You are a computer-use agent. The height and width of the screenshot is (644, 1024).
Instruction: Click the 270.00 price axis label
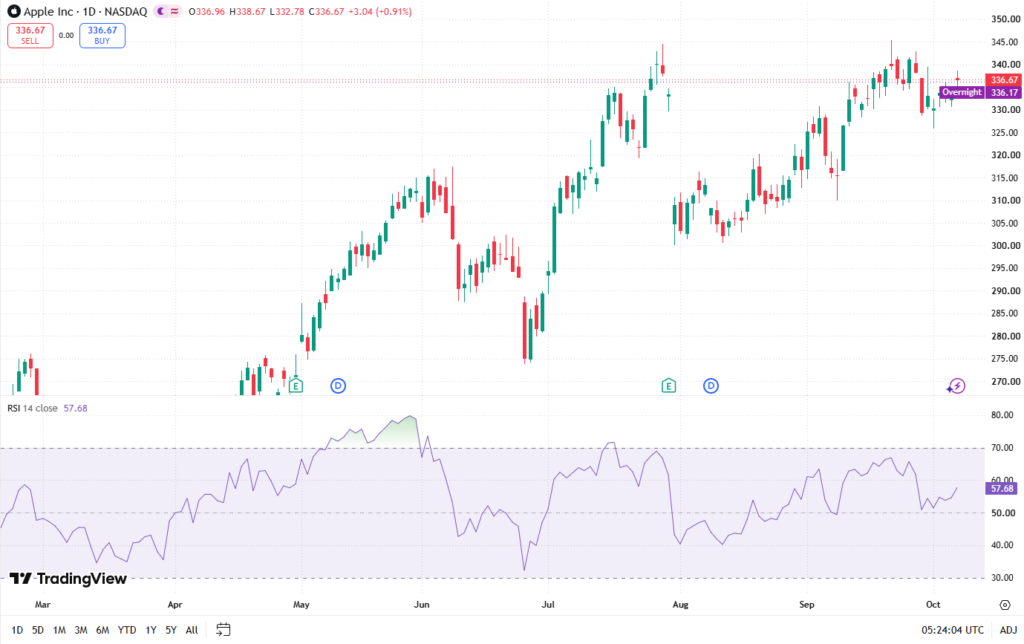coord(1005,381)
